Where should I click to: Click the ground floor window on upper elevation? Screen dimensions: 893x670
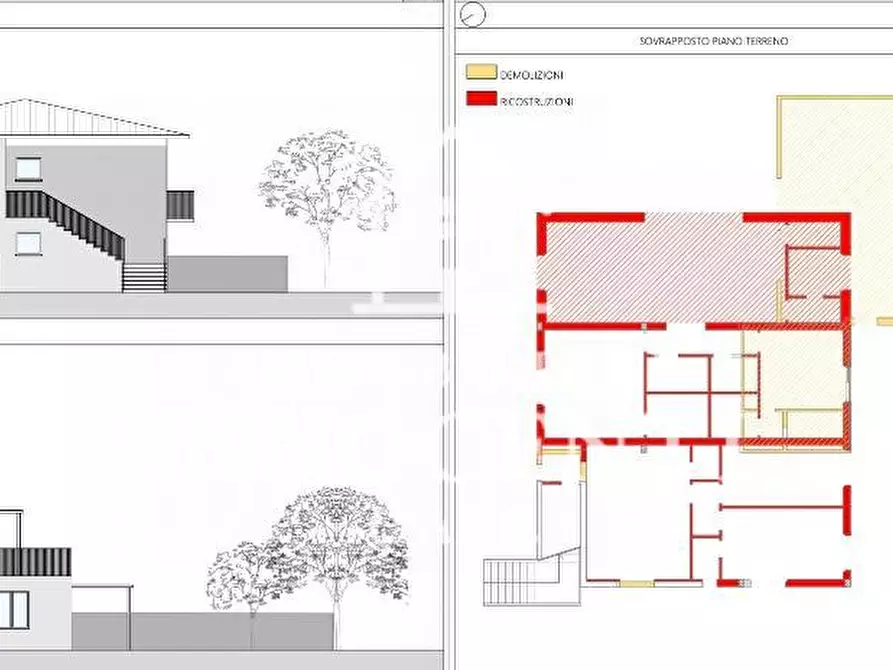point(28,243)
